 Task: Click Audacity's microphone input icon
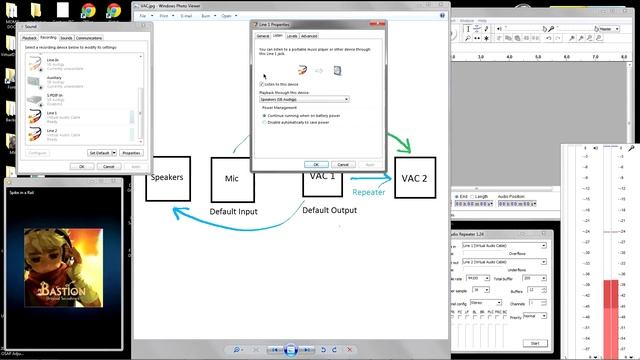point(551,29)
